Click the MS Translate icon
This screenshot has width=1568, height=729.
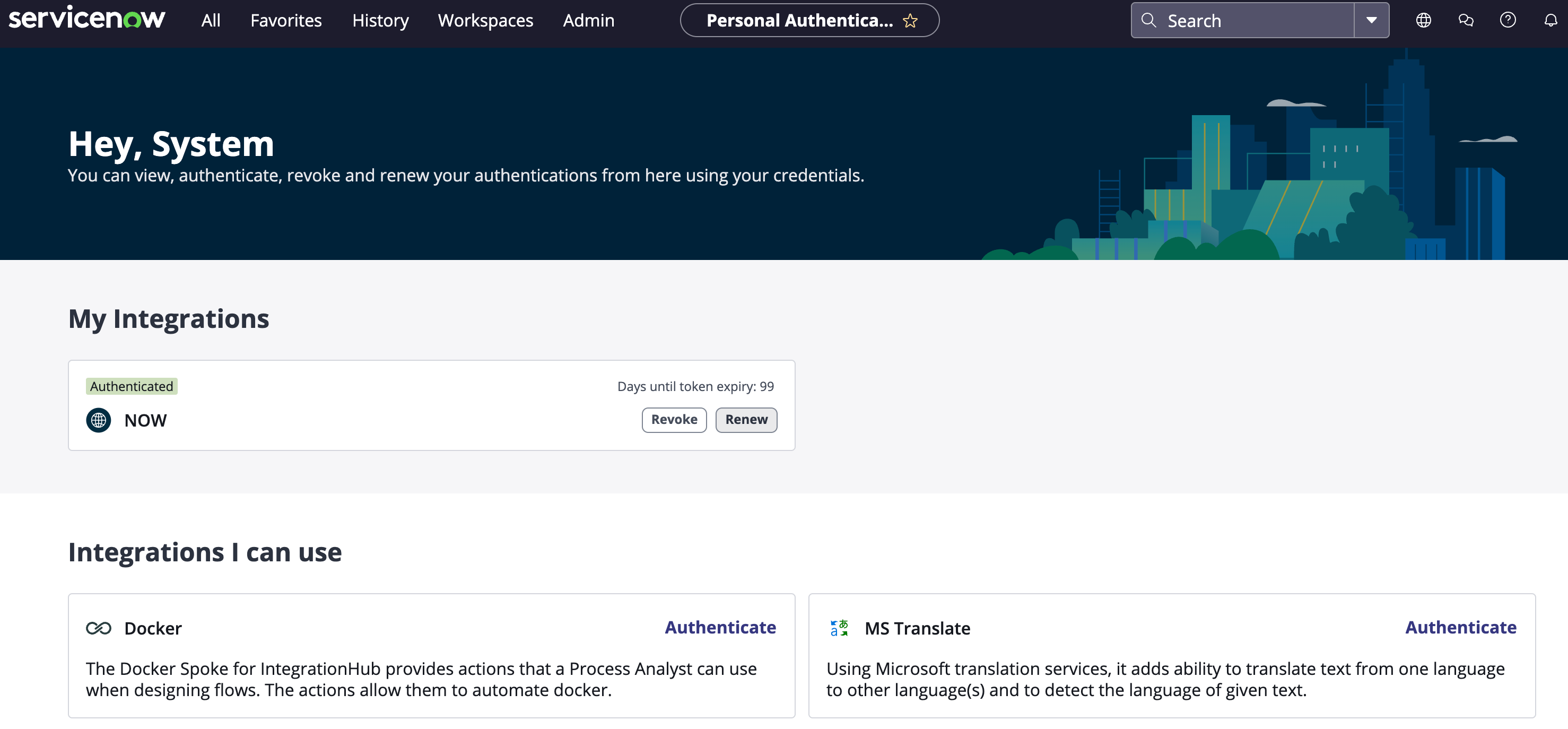coord(839,628)
